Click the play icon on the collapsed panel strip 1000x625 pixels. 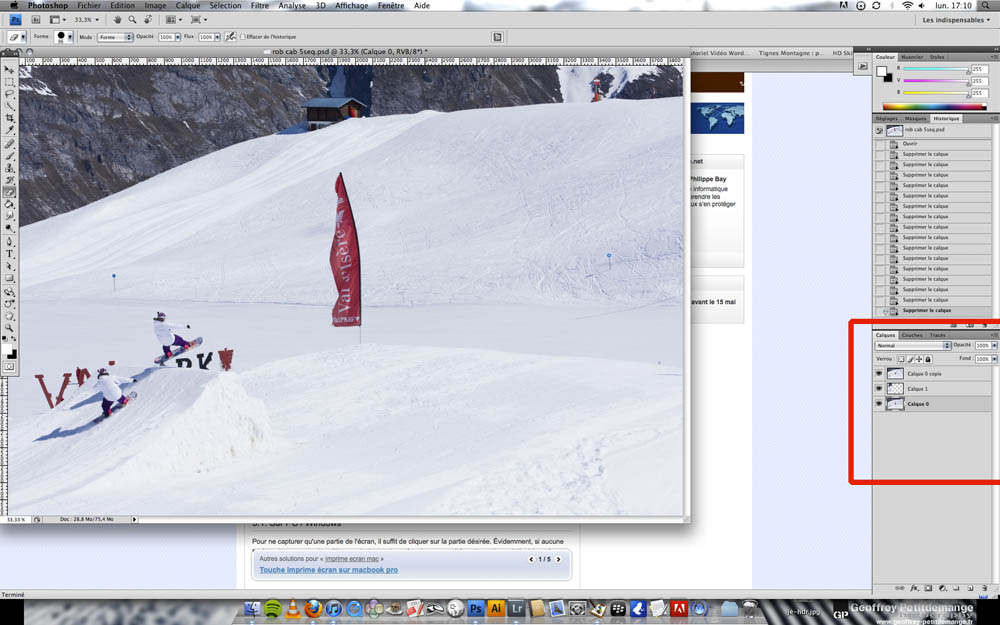click(x=863, y=66)
